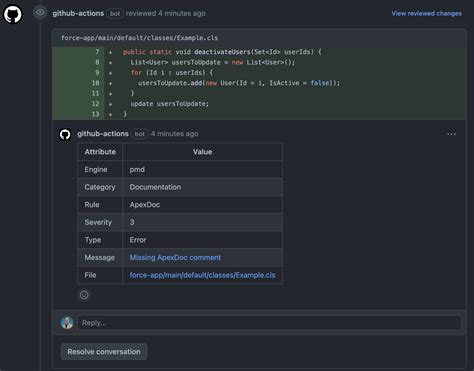Click the Severity attribute cell
The image size is (474, 371).
pos(100,222)
